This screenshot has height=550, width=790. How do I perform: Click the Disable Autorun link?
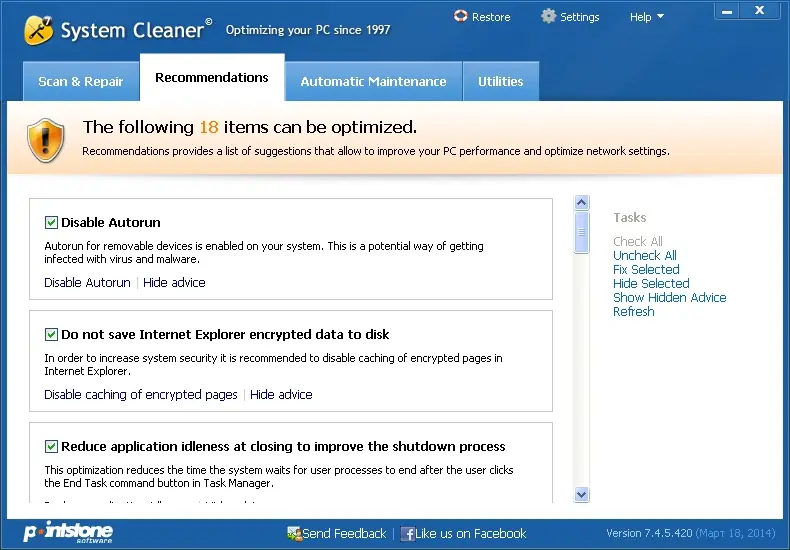(87, 283)
